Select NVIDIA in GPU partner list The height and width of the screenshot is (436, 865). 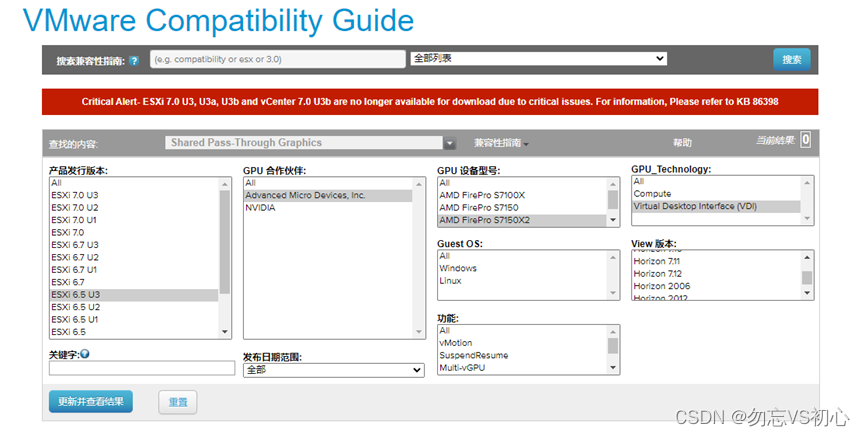(x=328, y=208)
